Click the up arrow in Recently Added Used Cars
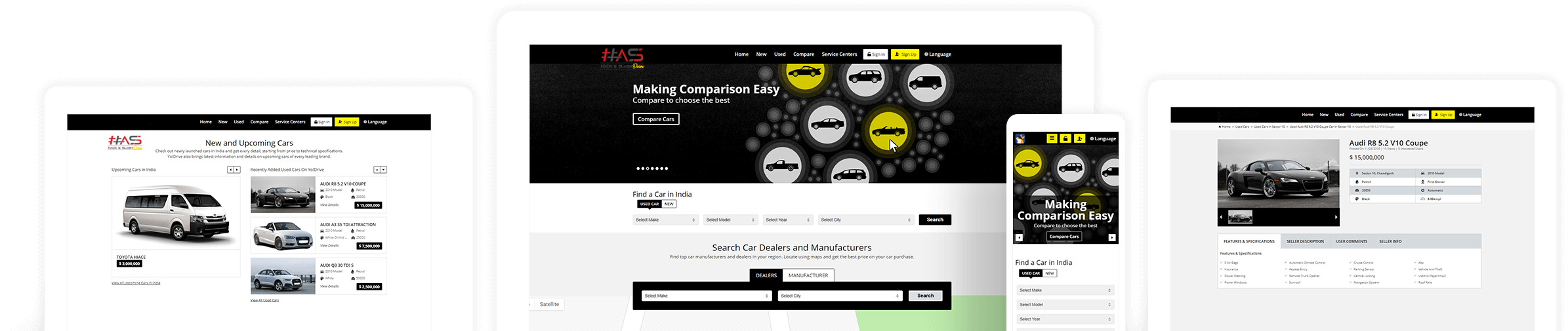 click(377, 170)
